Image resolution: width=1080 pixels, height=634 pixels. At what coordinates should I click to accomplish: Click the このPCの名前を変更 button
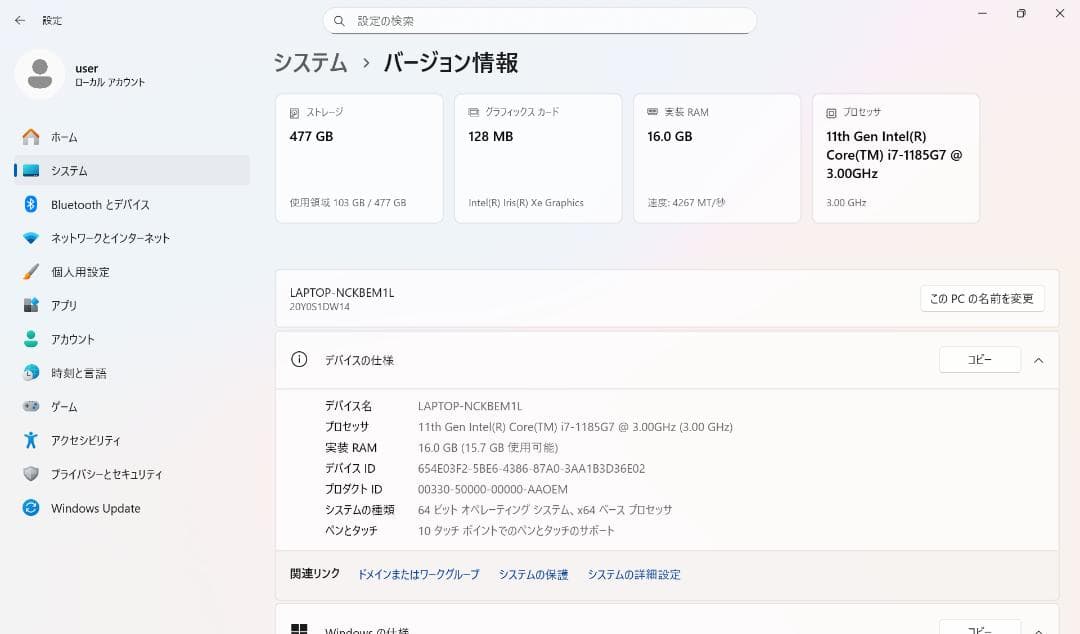[x=982, y=298]
